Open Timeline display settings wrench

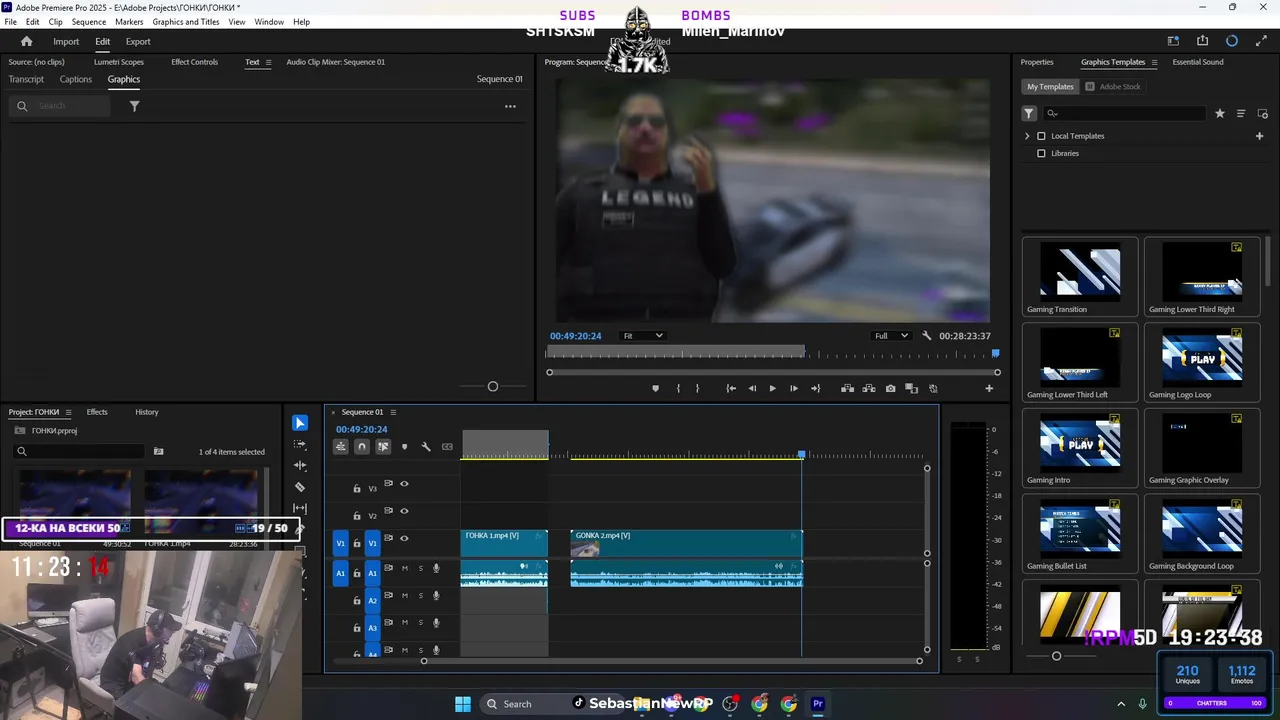pyautogui.click(x=426, y=447)
